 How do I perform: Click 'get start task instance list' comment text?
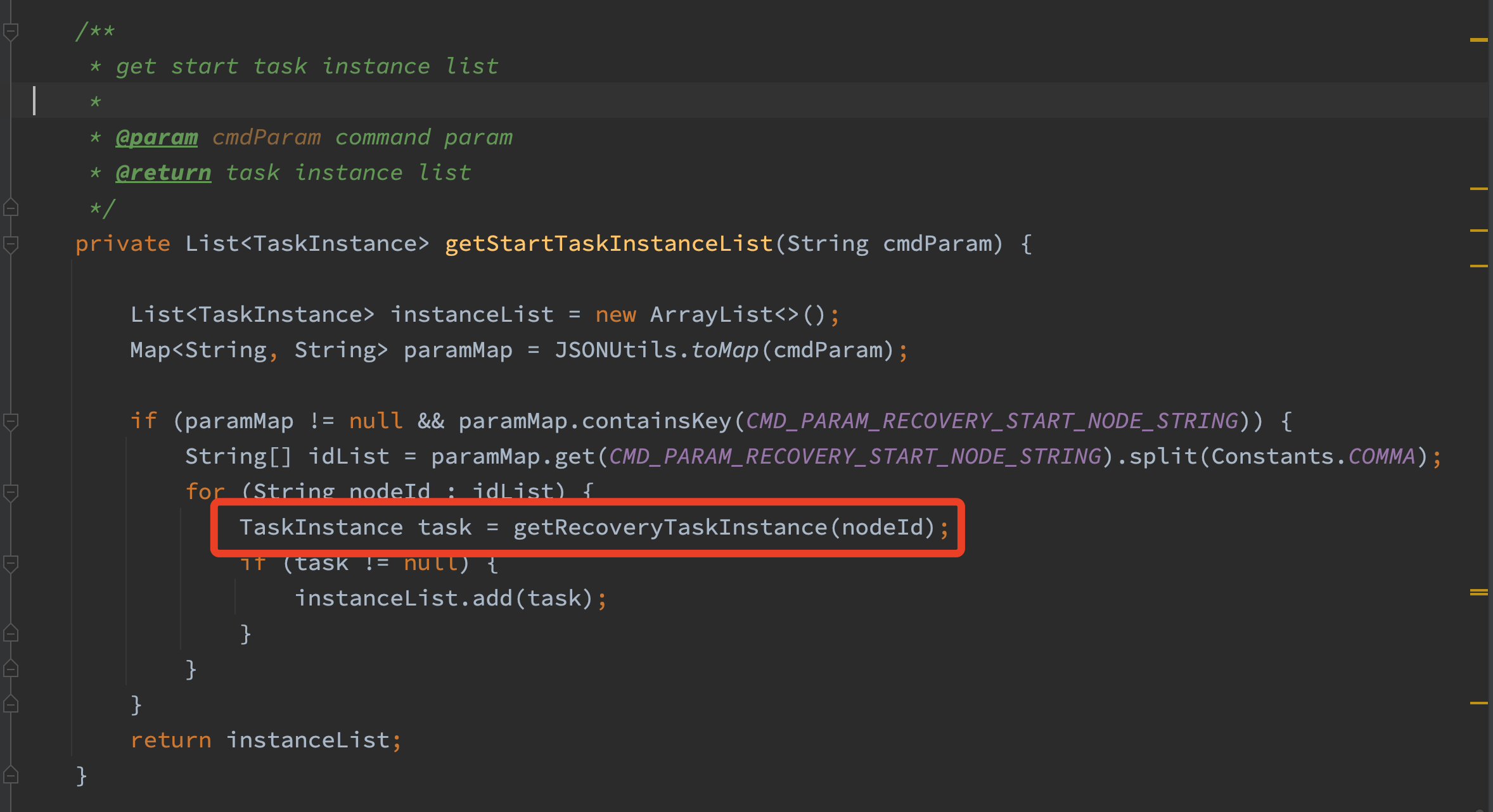[x=307, y=67]
